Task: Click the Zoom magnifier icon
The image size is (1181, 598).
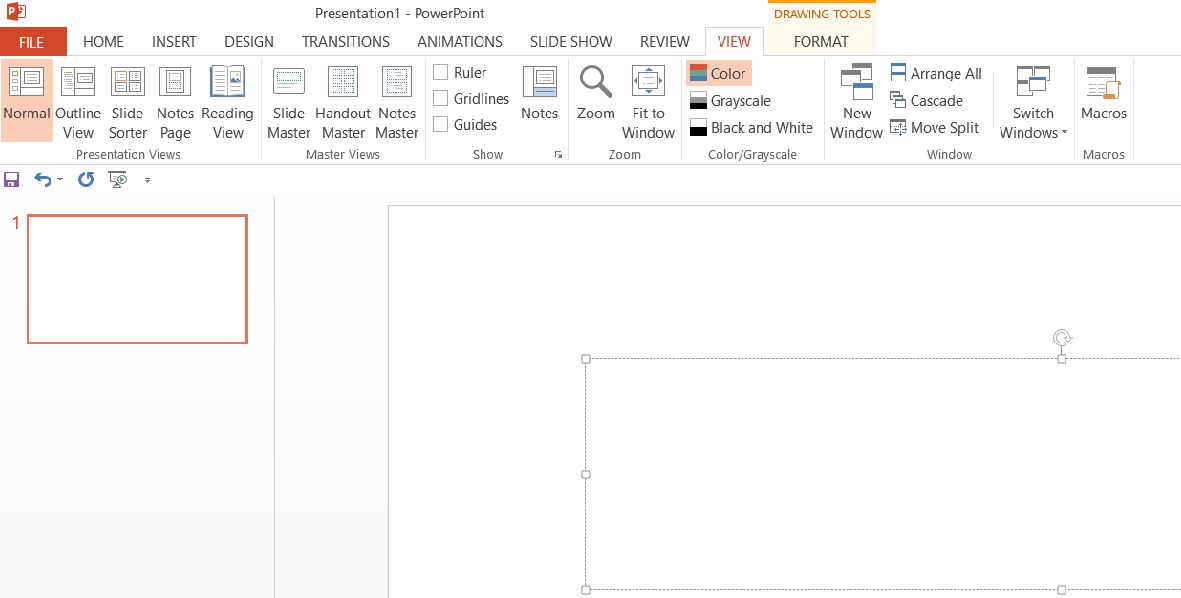Action: 595,84
